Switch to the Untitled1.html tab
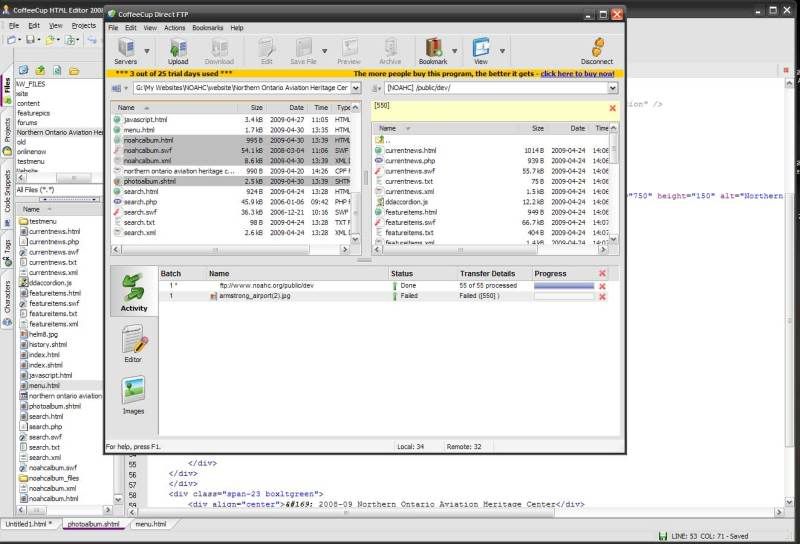 coord(29,524)
